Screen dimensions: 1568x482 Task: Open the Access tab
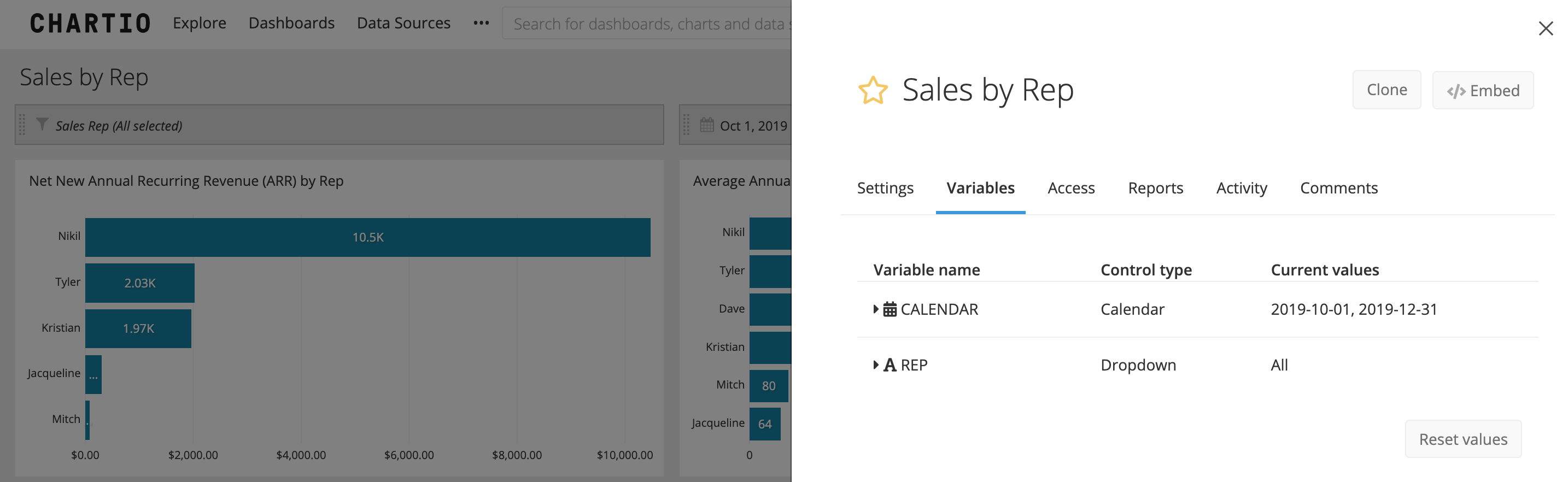[x=1070, y=188]
